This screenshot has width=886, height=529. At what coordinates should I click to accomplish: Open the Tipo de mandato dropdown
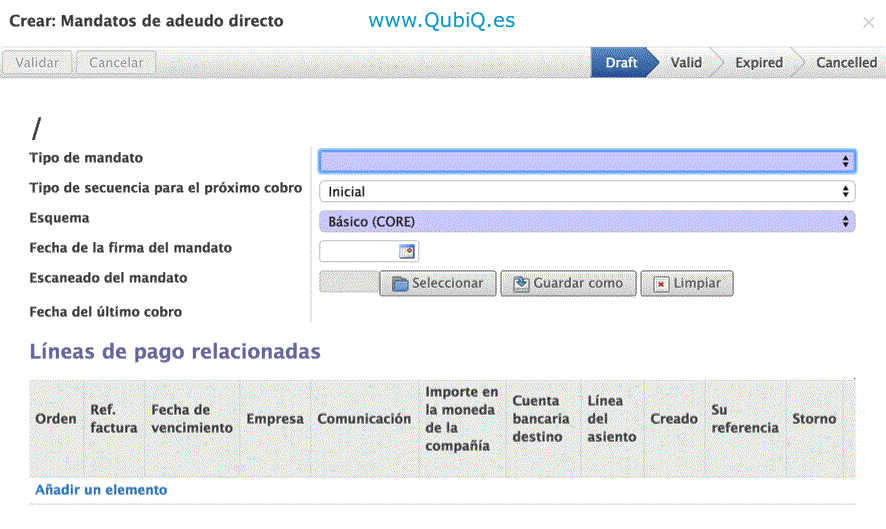pos(586,161)
